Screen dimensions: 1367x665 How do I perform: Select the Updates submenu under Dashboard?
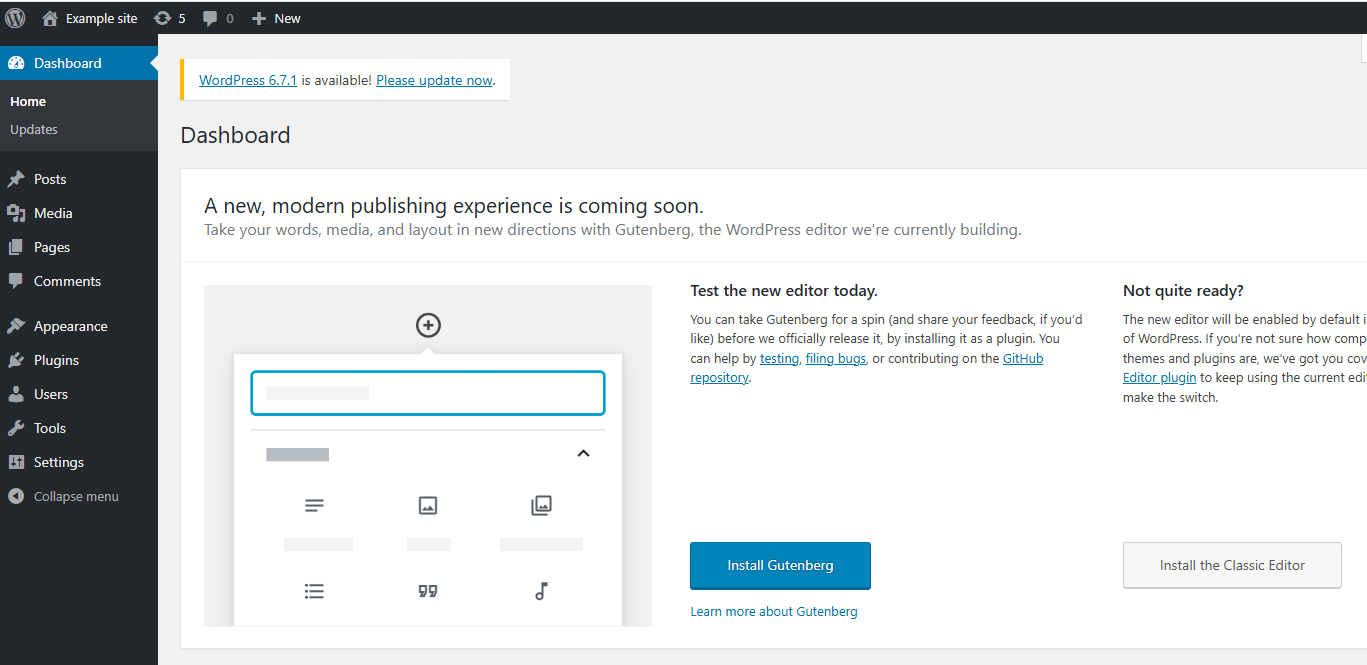coord(34,129)
